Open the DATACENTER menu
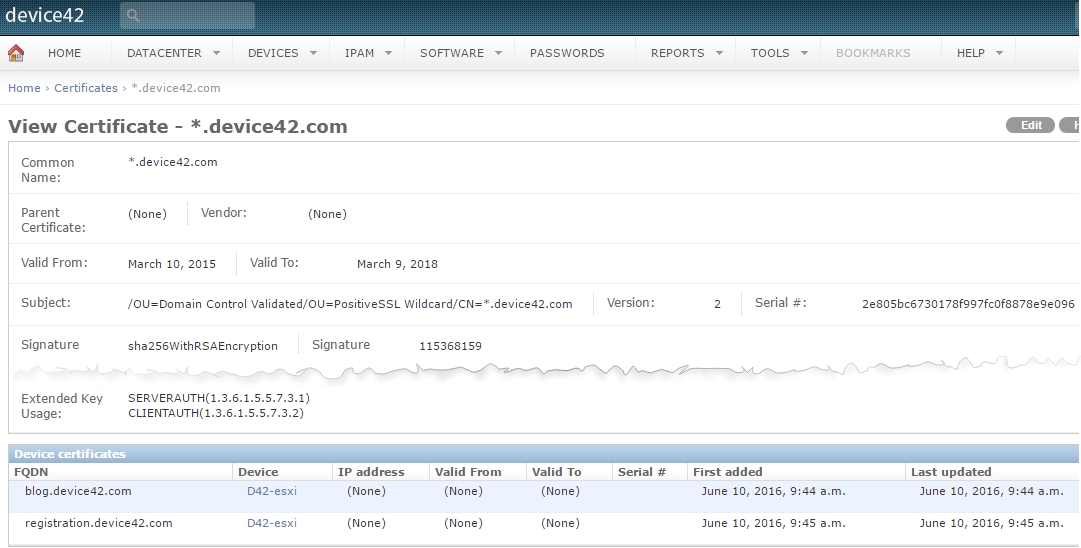The width and height of the screenshot is (1081, 548). pyautogui.click(x=164, y=53)
